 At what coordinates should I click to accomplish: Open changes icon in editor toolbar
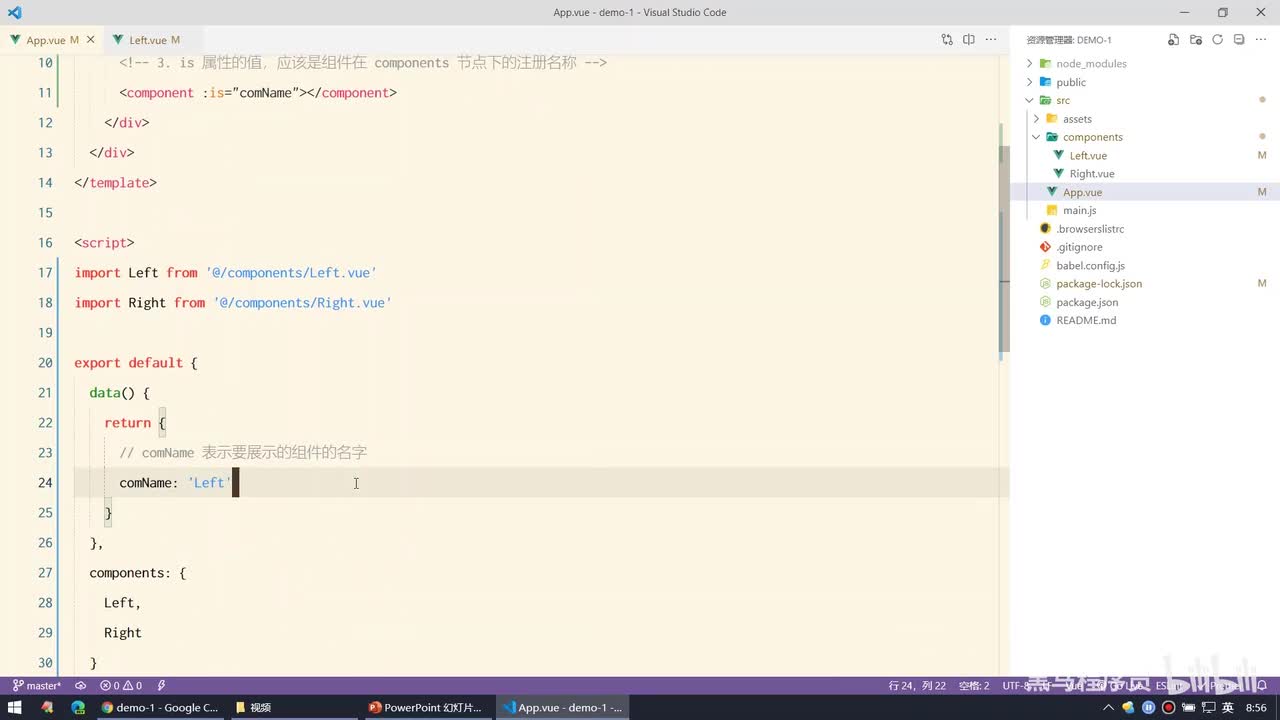tap(947, 40)
